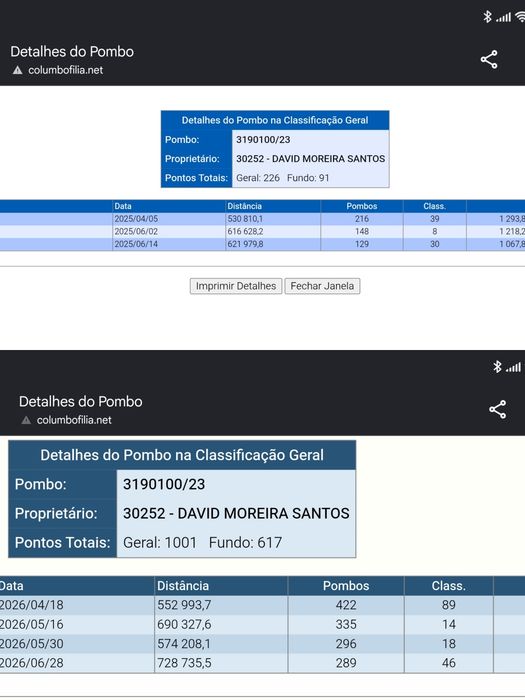Tap the lower Bluetooth status icon
The image size is (525, 700).
pos(497,367)
